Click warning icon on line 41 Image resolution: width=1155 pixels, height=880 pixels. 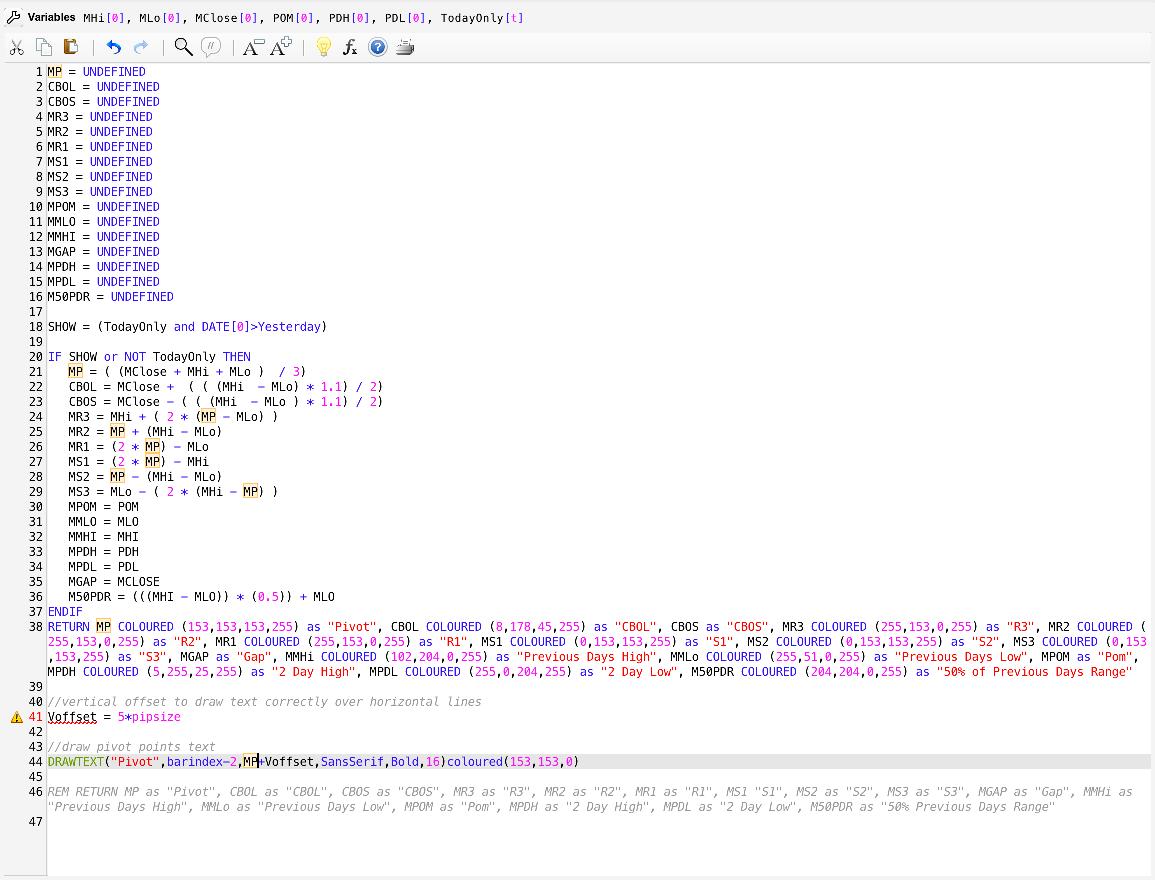17,717
